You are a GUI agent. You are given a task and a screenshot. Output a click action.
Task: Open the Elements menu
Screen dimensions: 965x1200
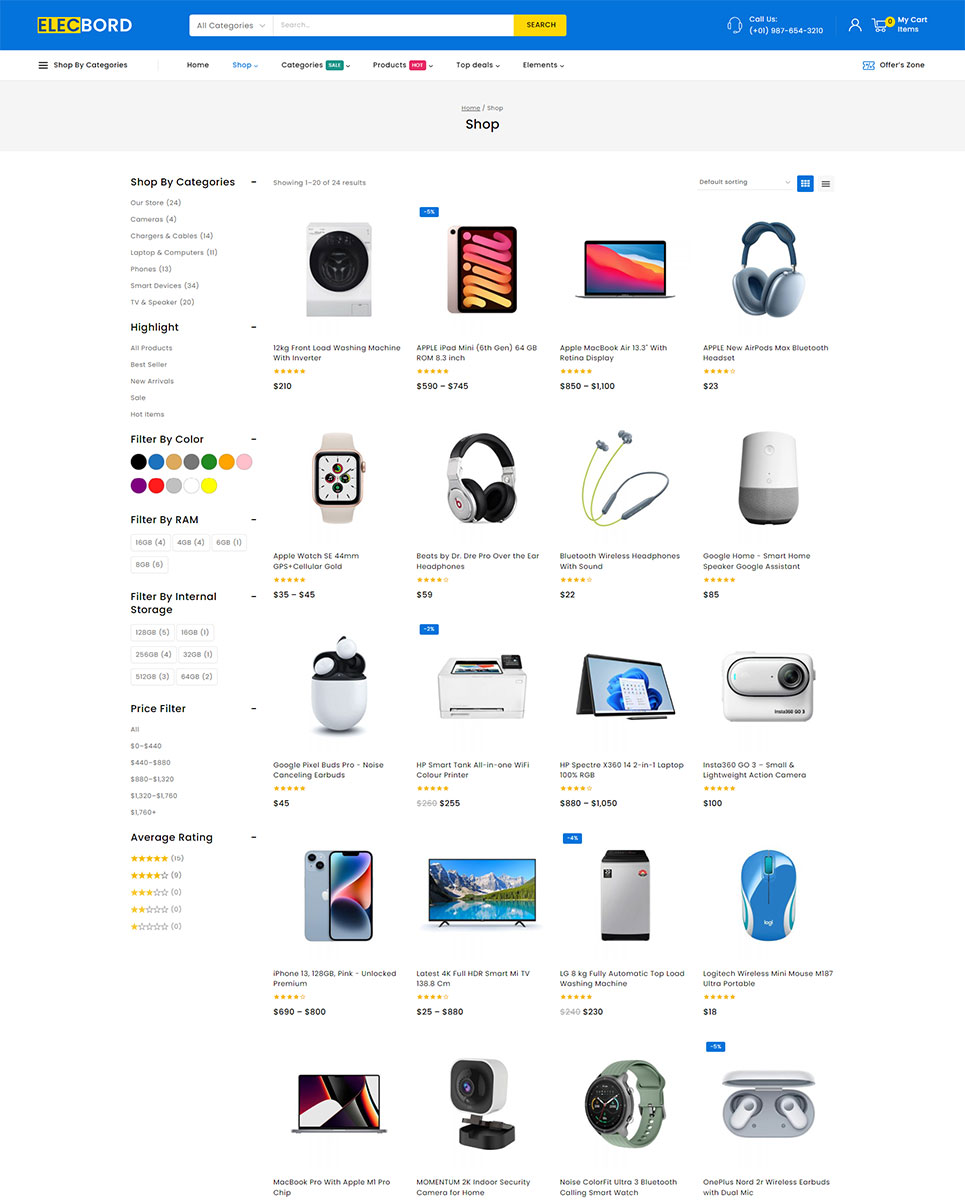(543, 65)
